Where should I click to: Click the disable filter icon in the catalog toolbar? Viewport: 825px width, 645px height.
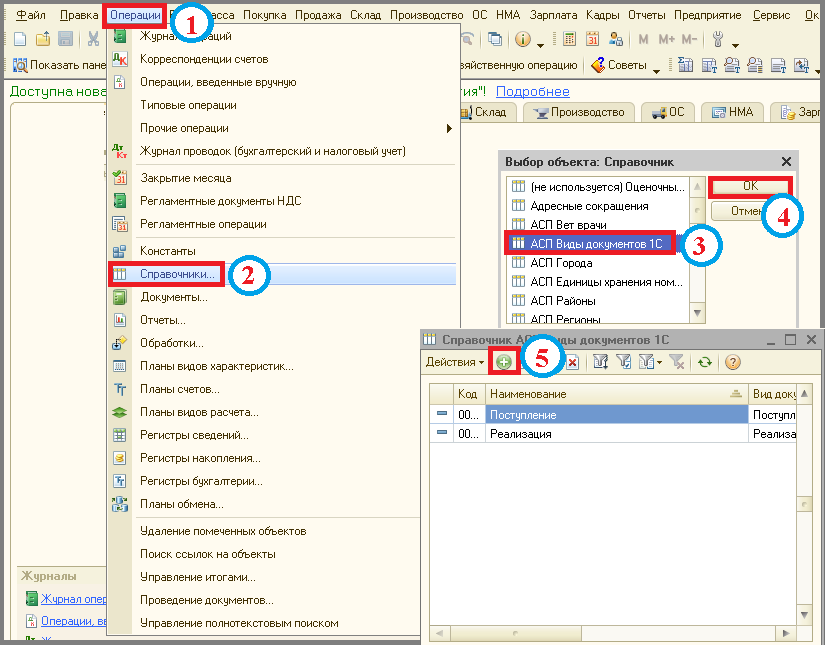click(x=677, y=362)
